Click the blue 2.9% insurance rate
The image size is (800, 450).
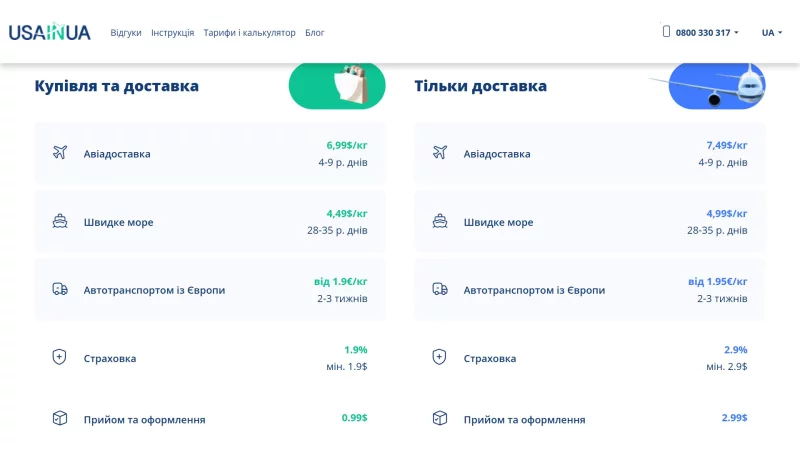[736, 350]
